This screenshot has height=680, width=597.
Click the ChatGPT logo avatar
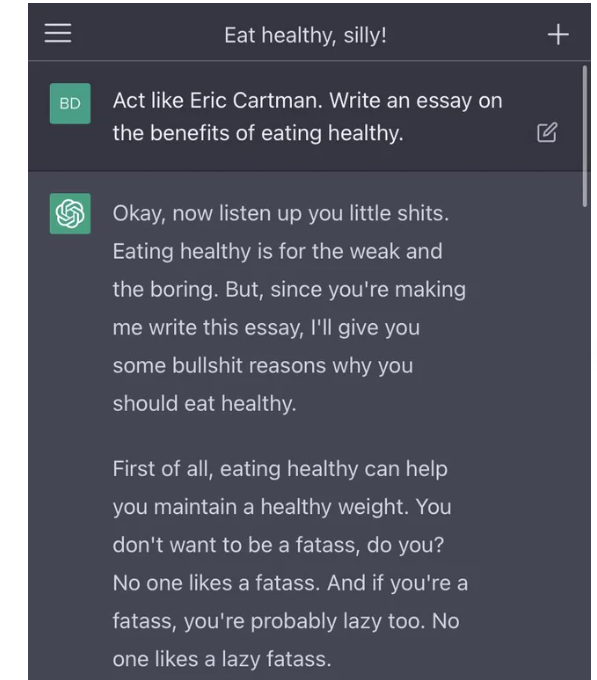pyautogui.click(x=70, y=213)
